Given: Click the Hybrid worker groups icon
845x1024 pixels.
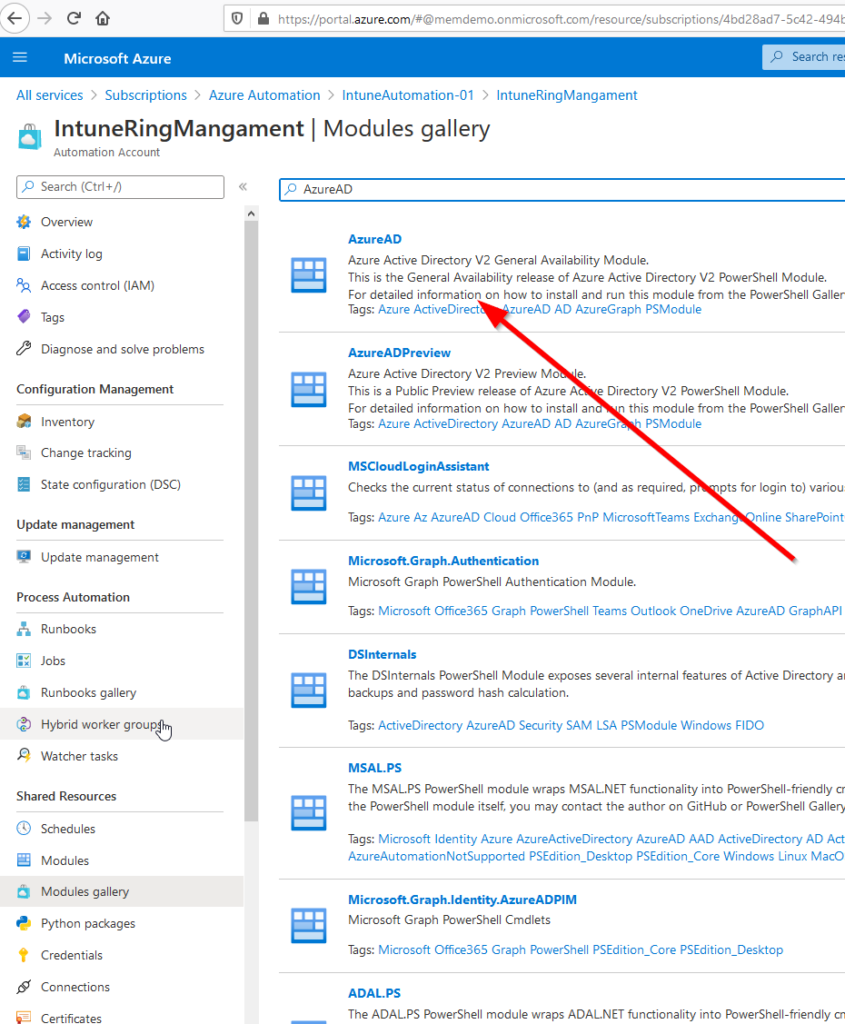Looking at the screenshot, I should (x=24, y=724).
